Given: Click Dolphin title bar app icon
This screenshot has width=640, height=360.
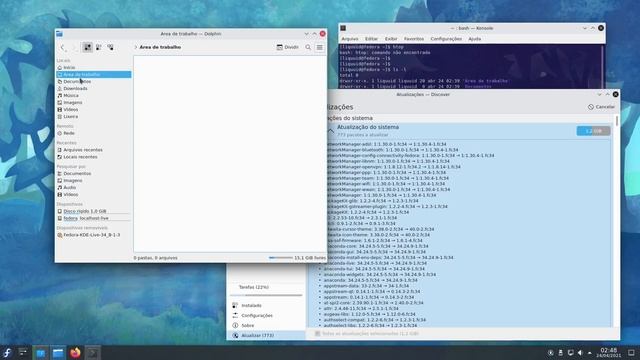Looking at the screenshot, I should (60, 34).
